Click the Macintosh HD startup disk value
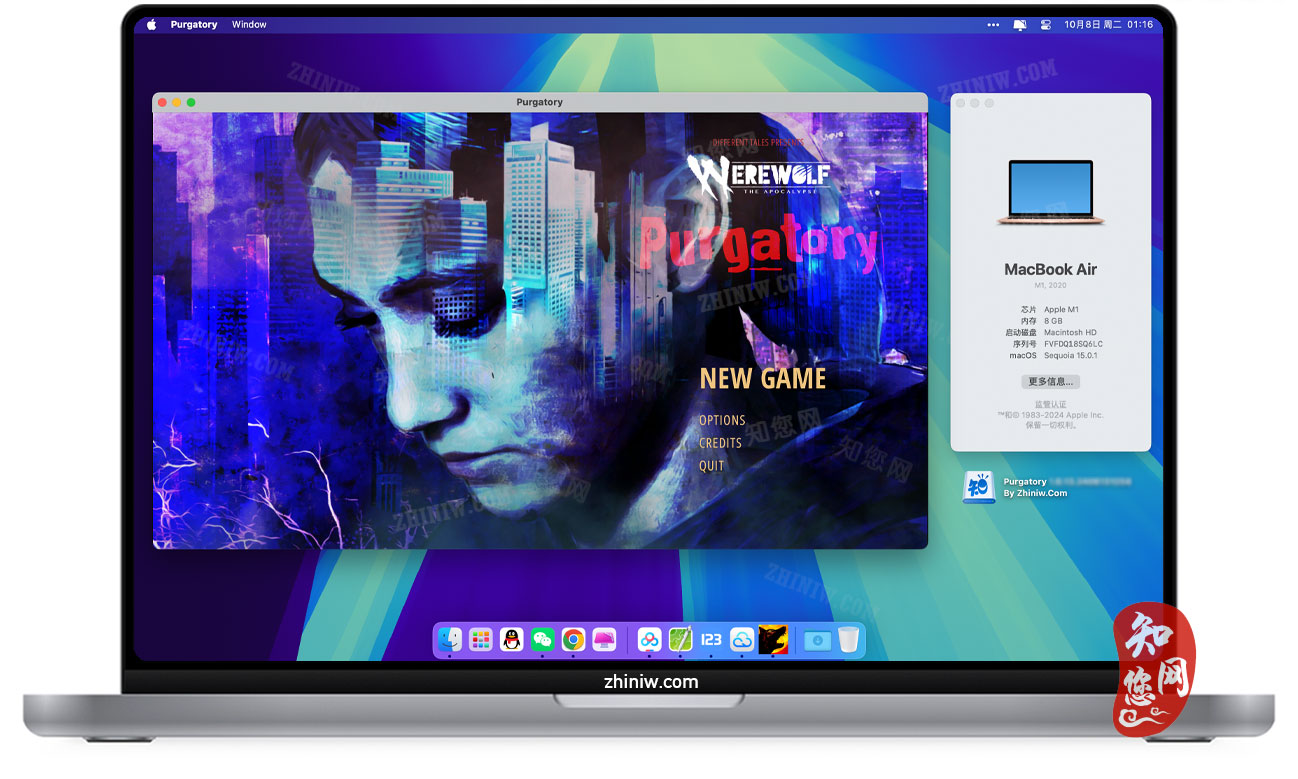1298x779 pixels. pyautogui.click(x=1070, y=332)
